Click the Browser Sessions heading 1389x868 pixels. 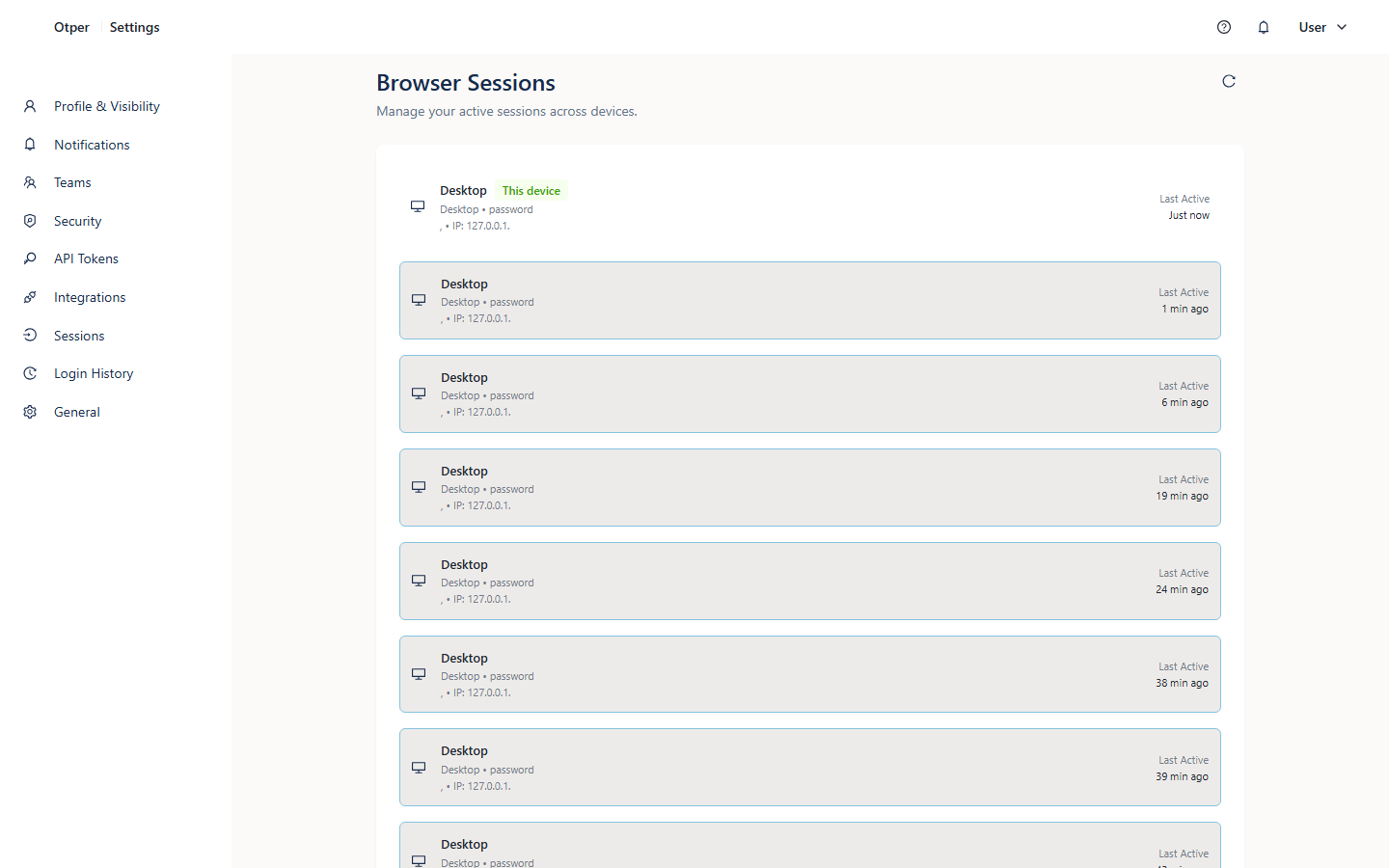[466, 83]
